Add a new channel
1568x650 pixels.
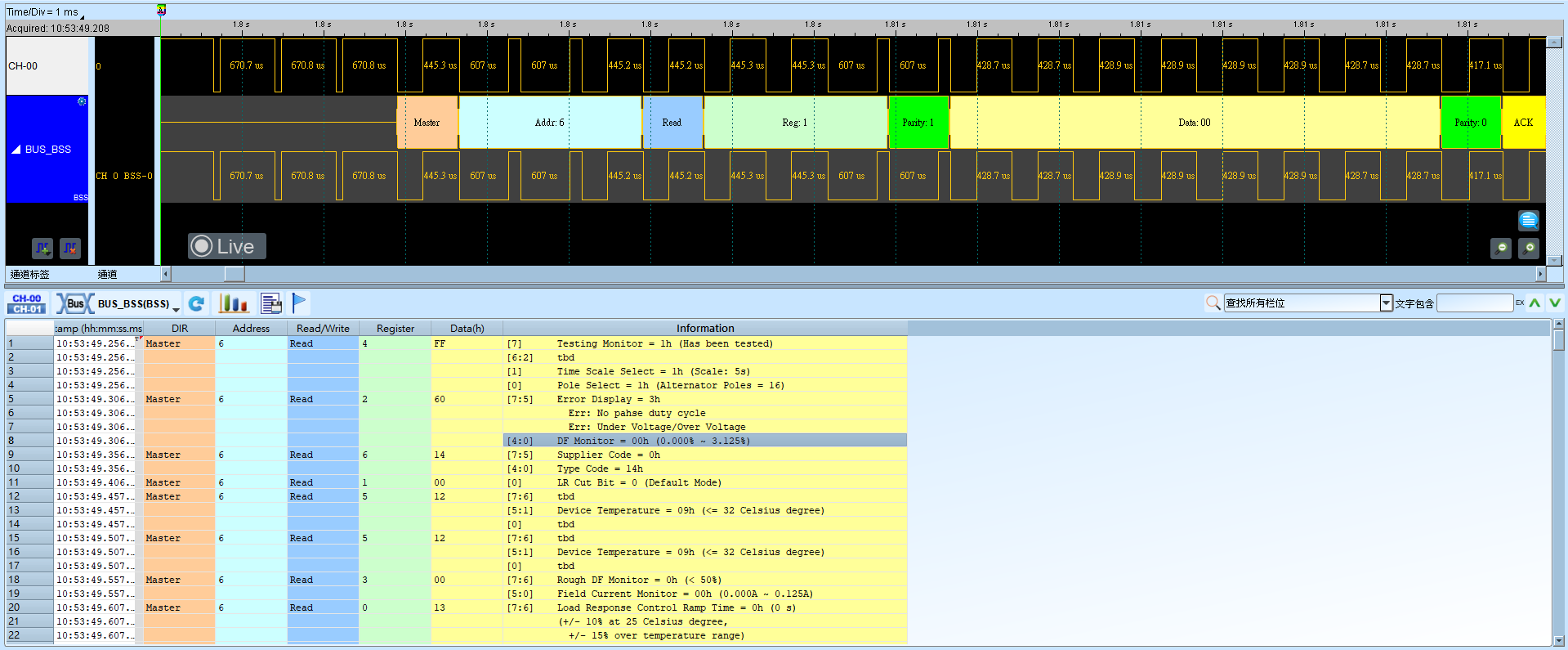click(x=42, y=248)
